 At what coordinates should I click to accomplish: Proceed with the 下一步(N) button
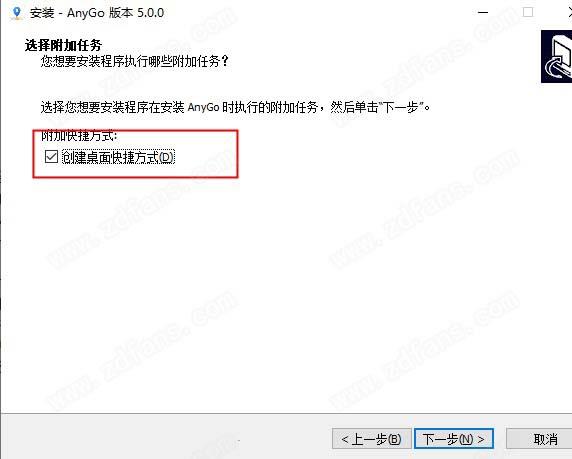454,439
